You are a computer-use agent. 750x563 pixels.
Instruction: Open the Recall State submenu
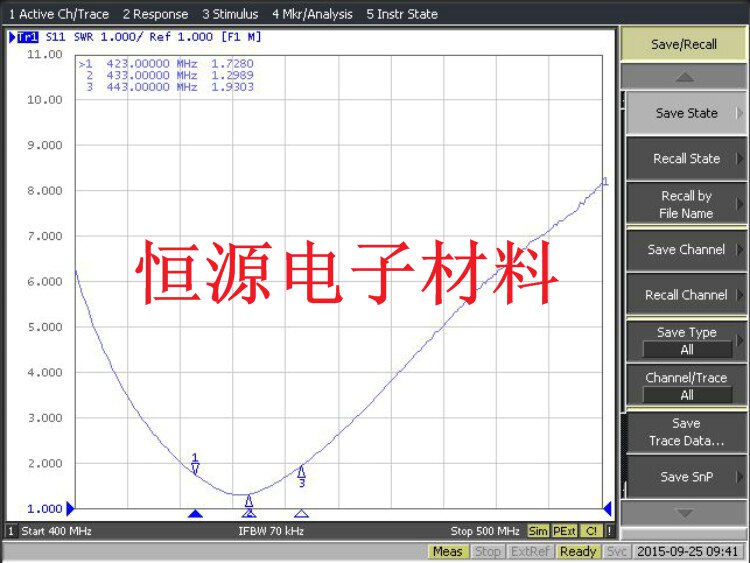click(x=686, y=158)
